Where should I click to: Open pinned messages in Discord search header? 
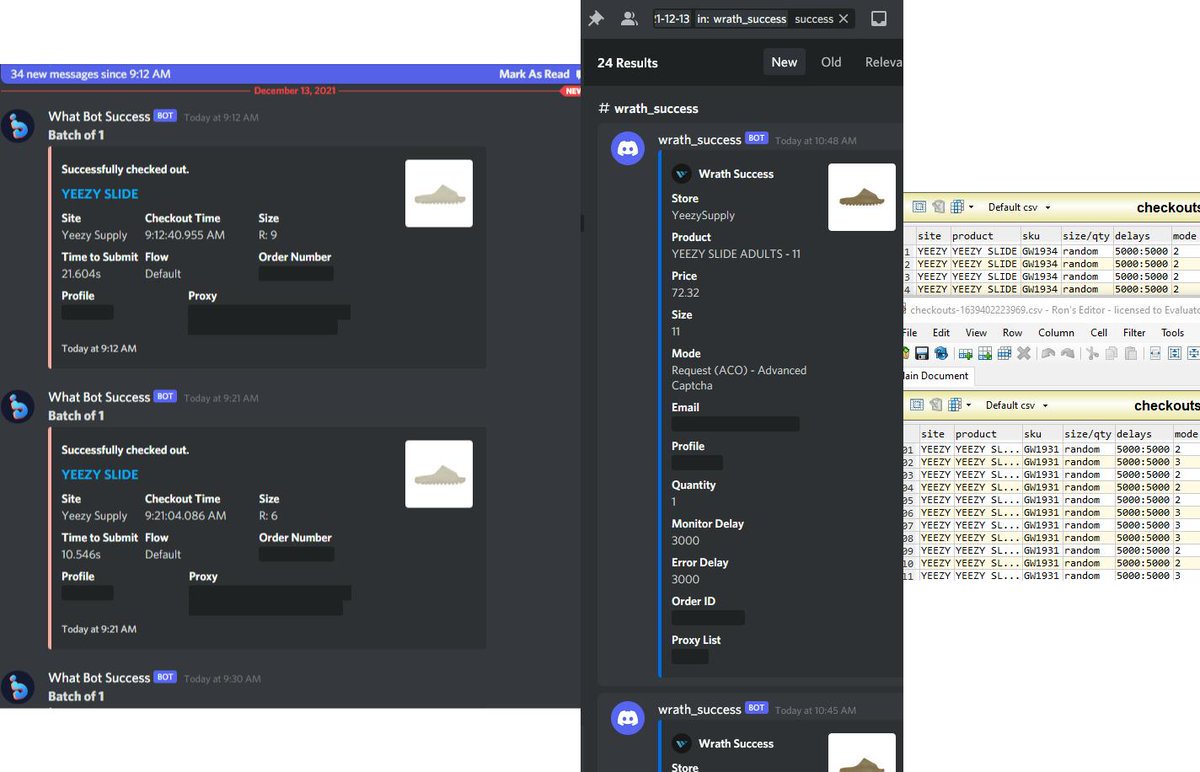coord(596,18)
